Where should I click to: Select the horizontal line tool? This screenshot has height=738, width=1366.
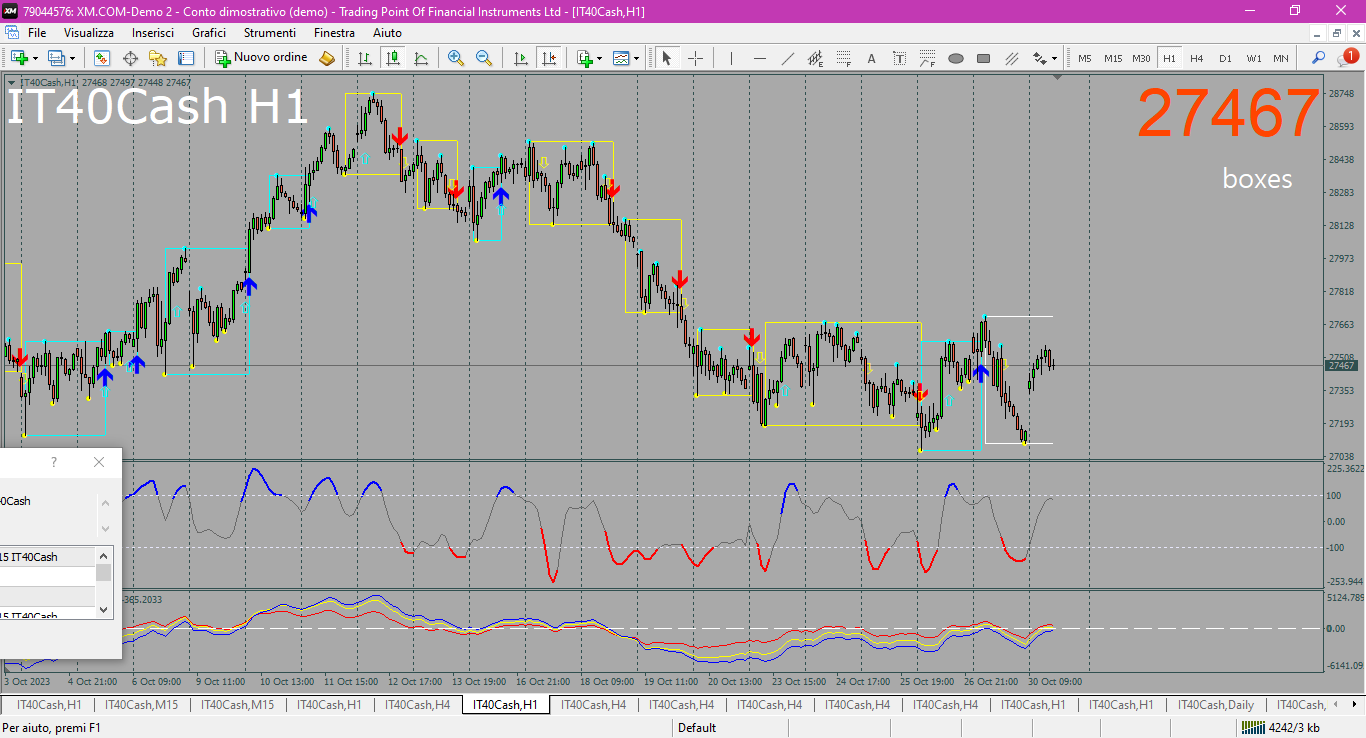click(x=759, y=58)
